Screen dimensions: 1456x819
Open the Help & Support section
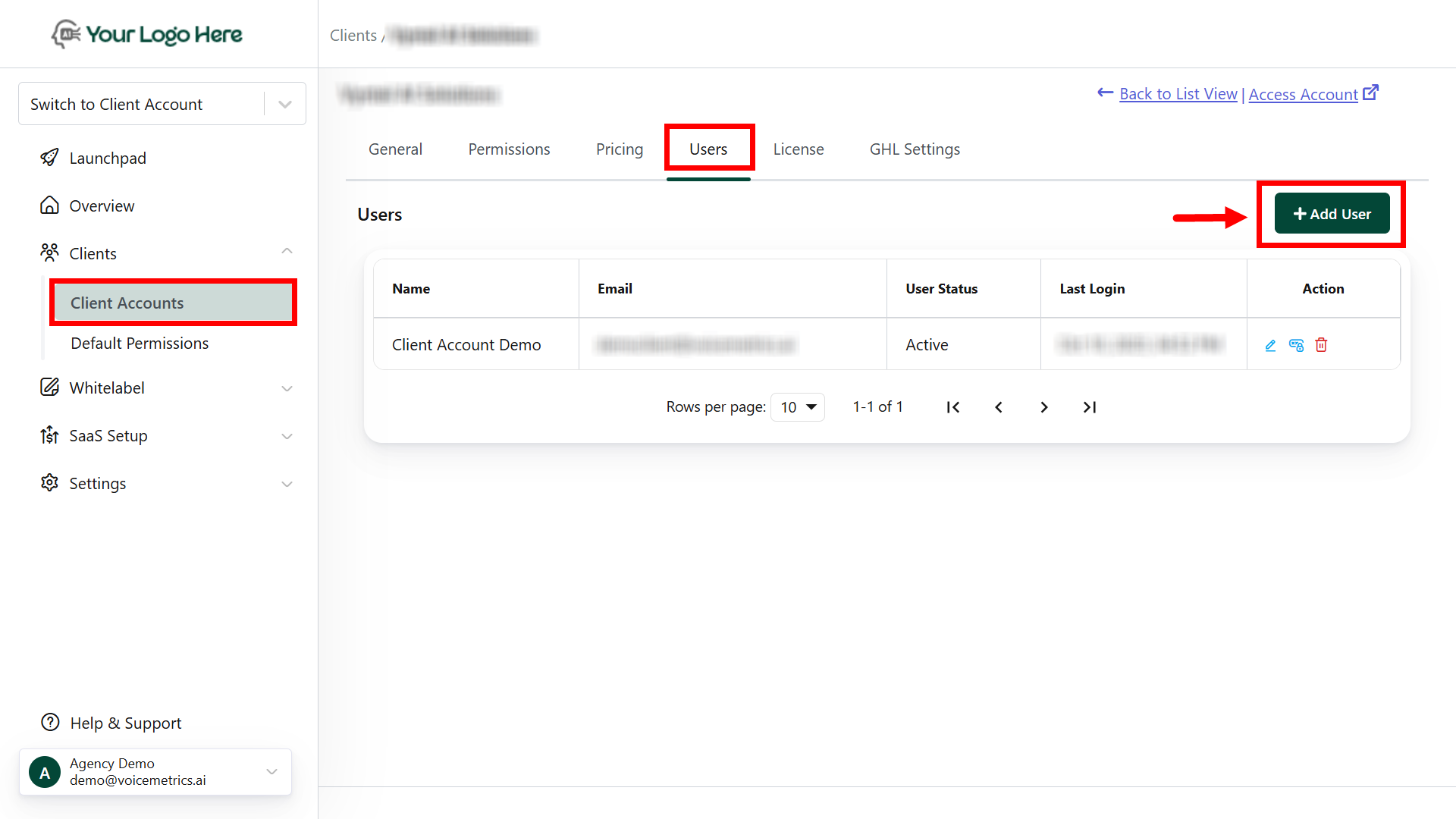tap(125, 723)
